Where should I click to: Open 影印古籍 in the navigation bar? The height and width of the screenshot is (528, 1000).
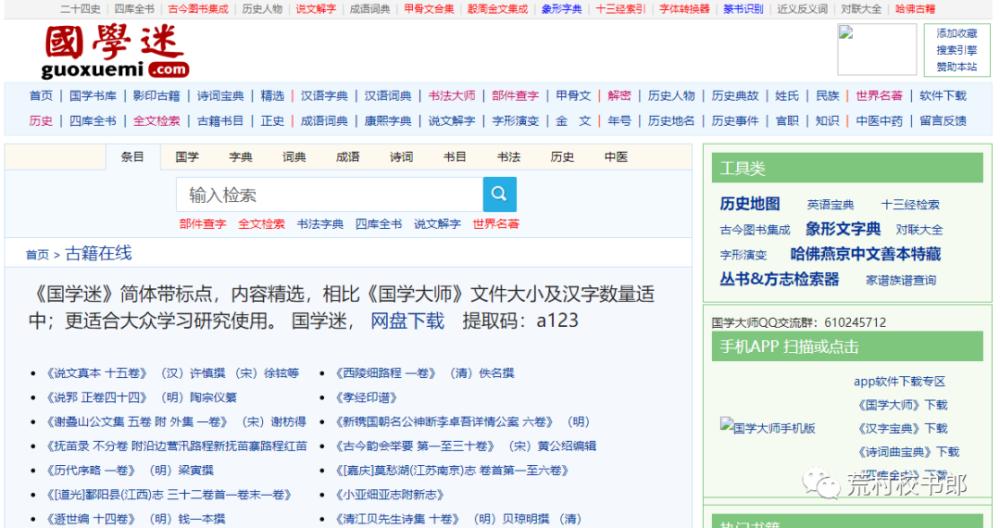157,96
